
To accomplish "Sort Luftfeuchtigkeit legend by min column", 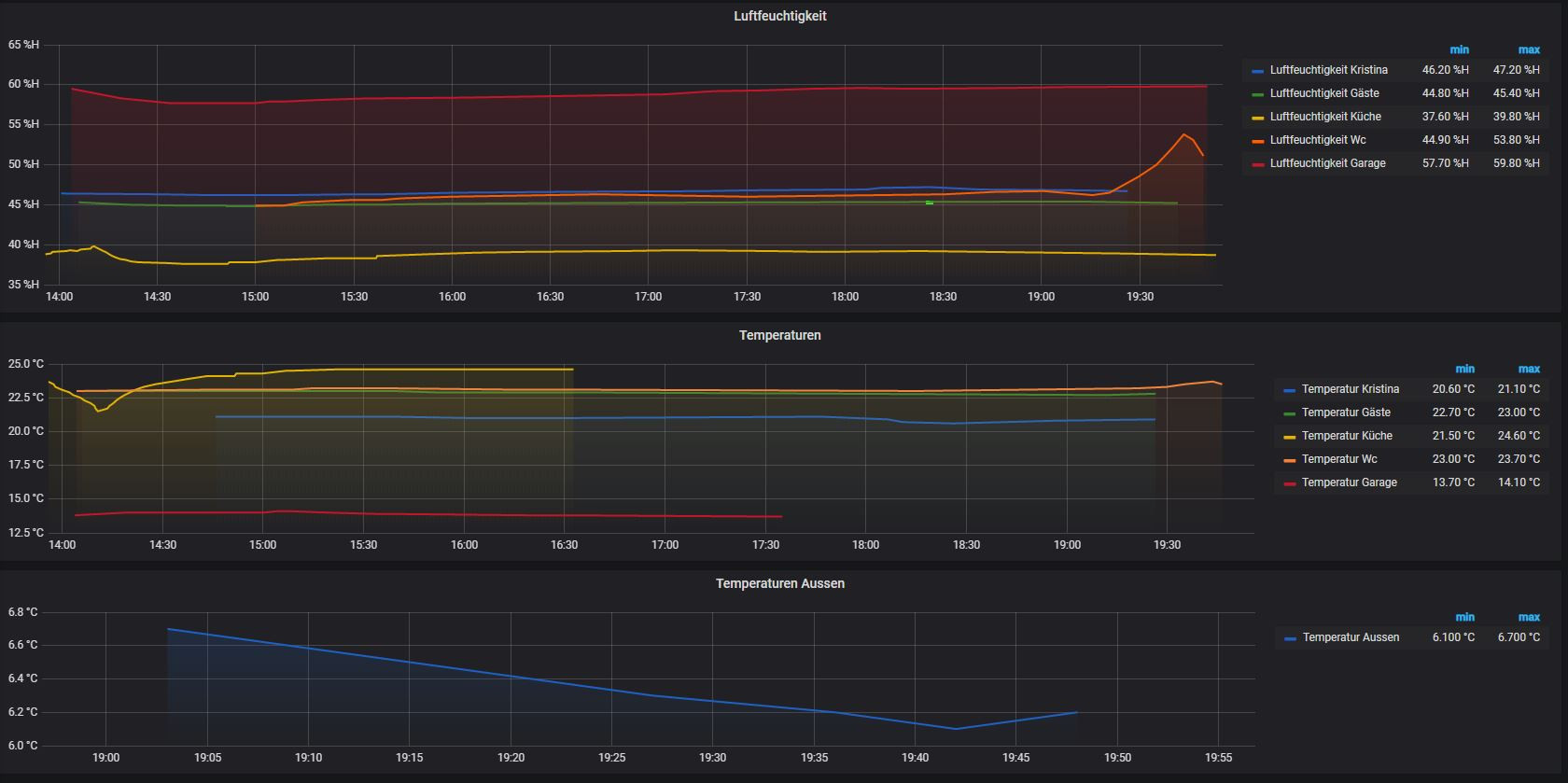I will pos(1459,49).
